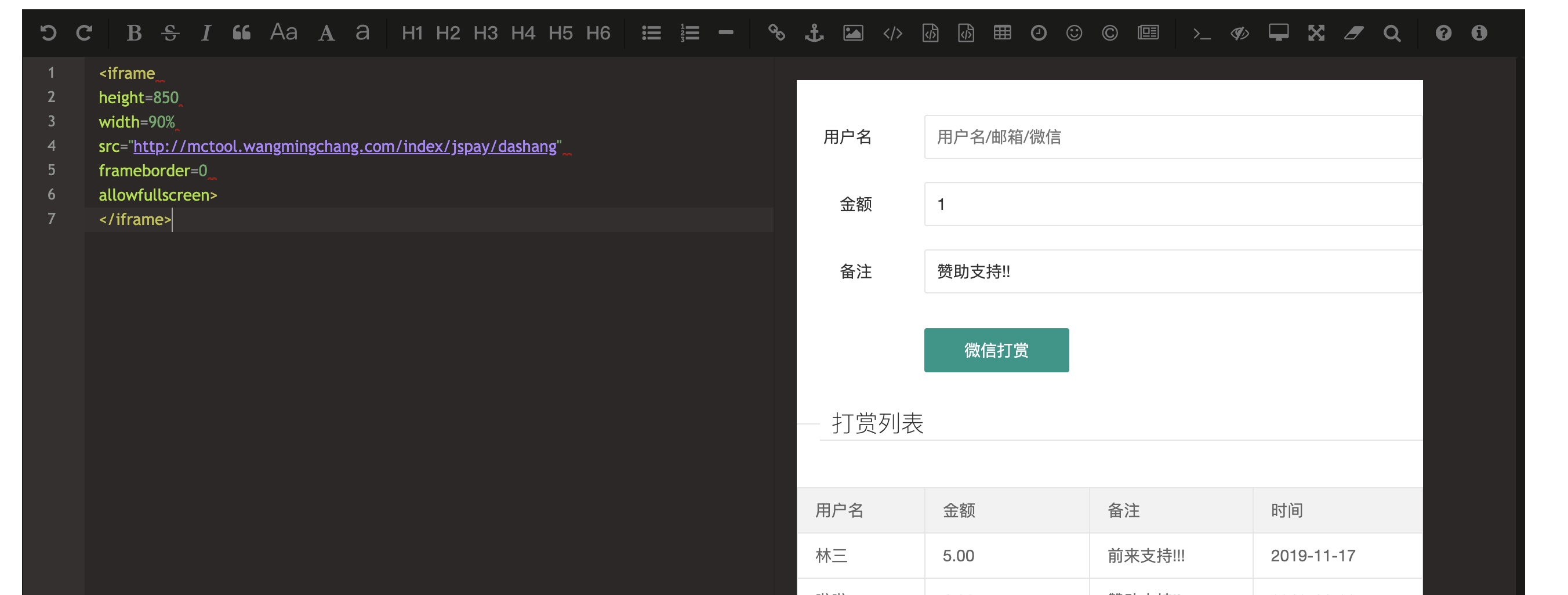
Task: Insert date and time
Action: pyautogui.click(x=1039, y=33)
